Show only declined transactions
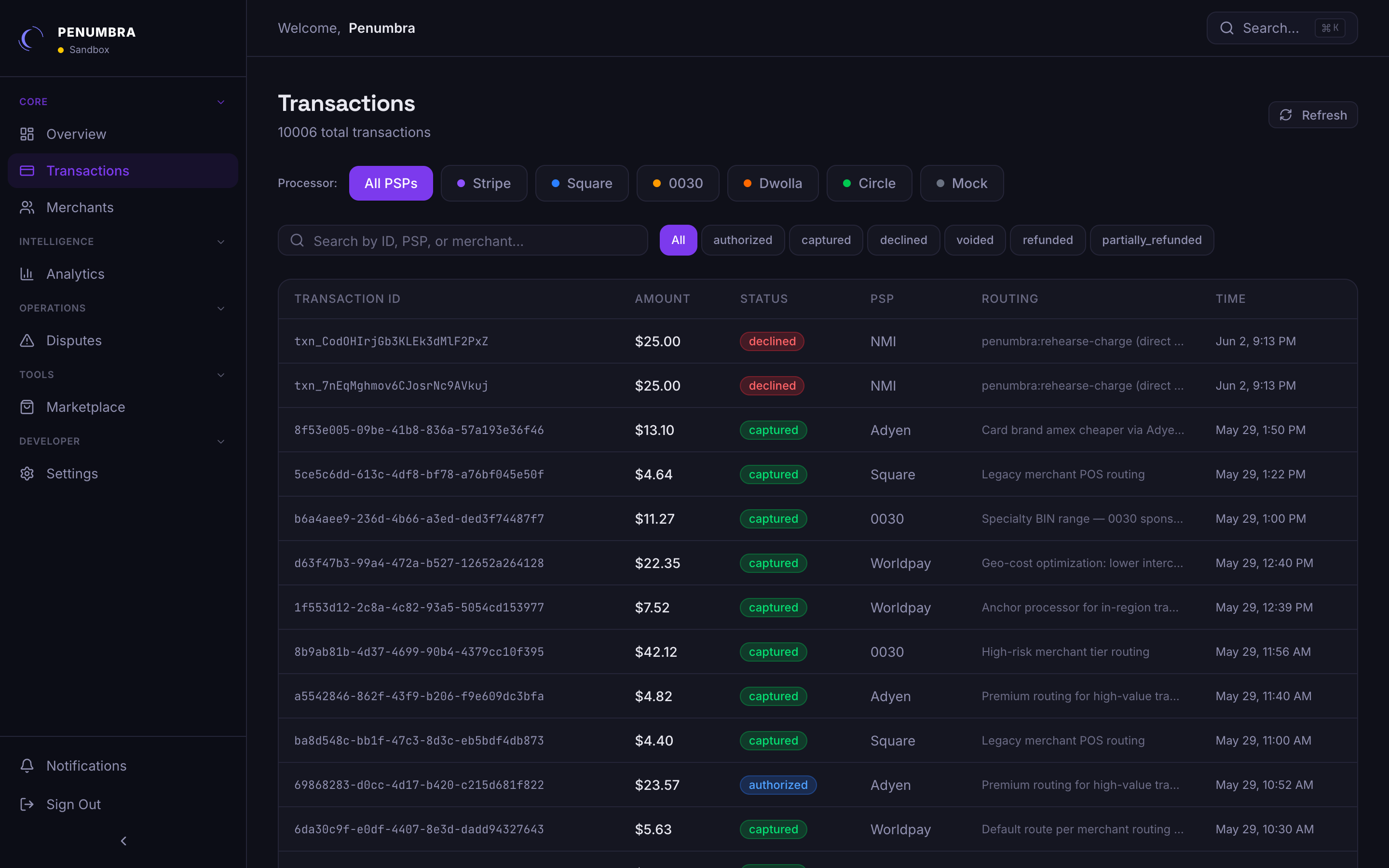The height and width of the screenshot is (868, 1389). point(903,240)
